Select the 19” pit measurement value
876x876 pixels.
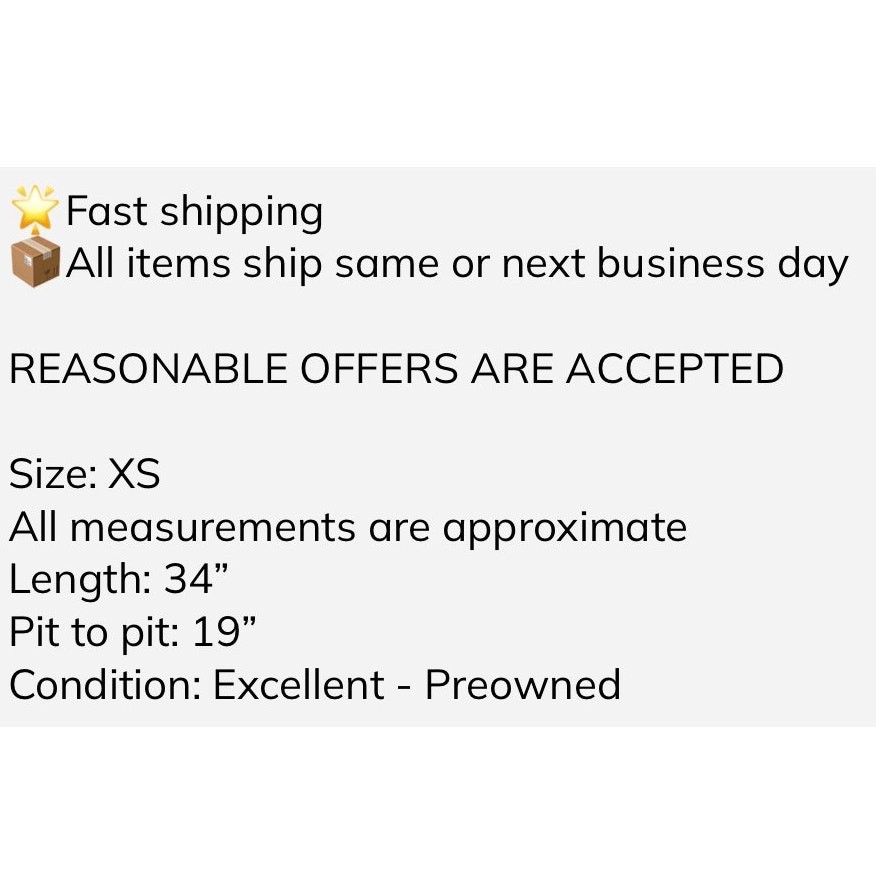pyautogui.click(x=222, y=632)
